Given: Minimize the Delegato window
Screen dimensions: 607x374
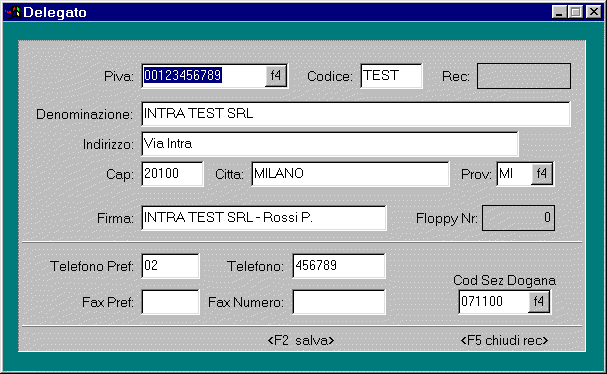Looking at the screenshot, I should coord(559,12).
